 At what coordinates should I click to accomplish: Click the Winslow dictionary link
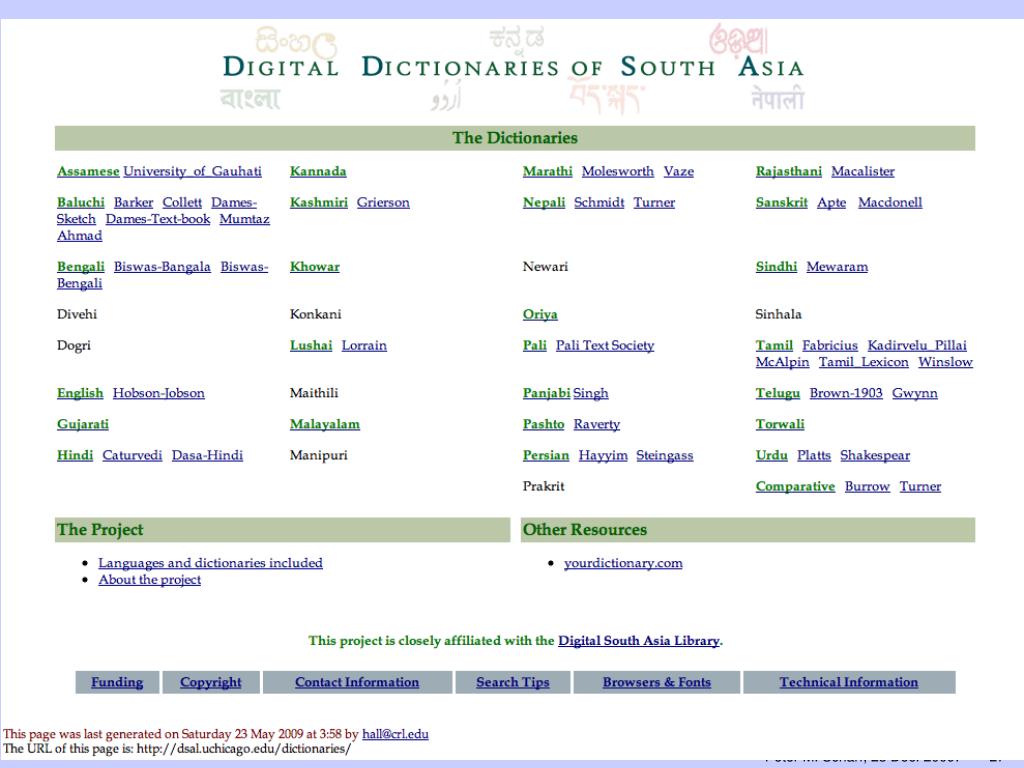[946, 362]
